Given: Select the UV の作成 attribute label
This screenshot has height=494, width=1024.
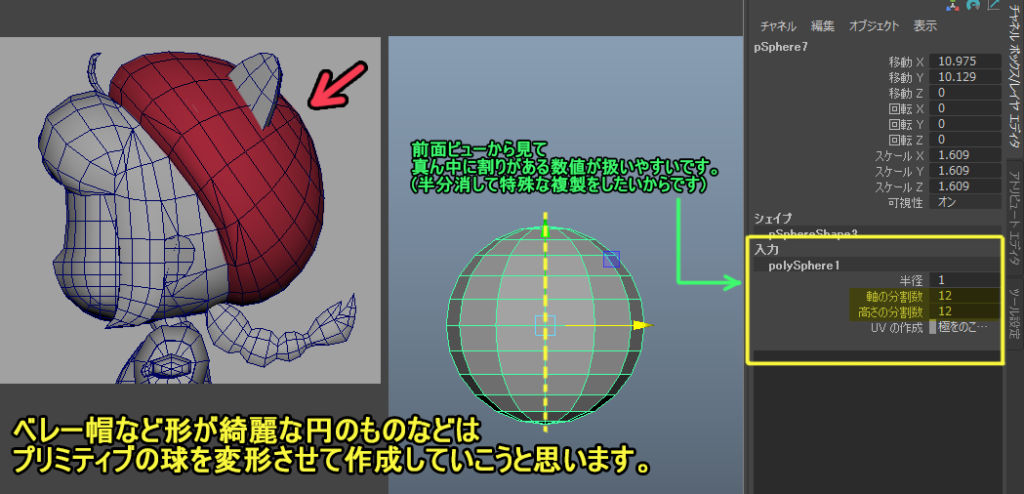Looking at the screenshot, I should (898, 327).
